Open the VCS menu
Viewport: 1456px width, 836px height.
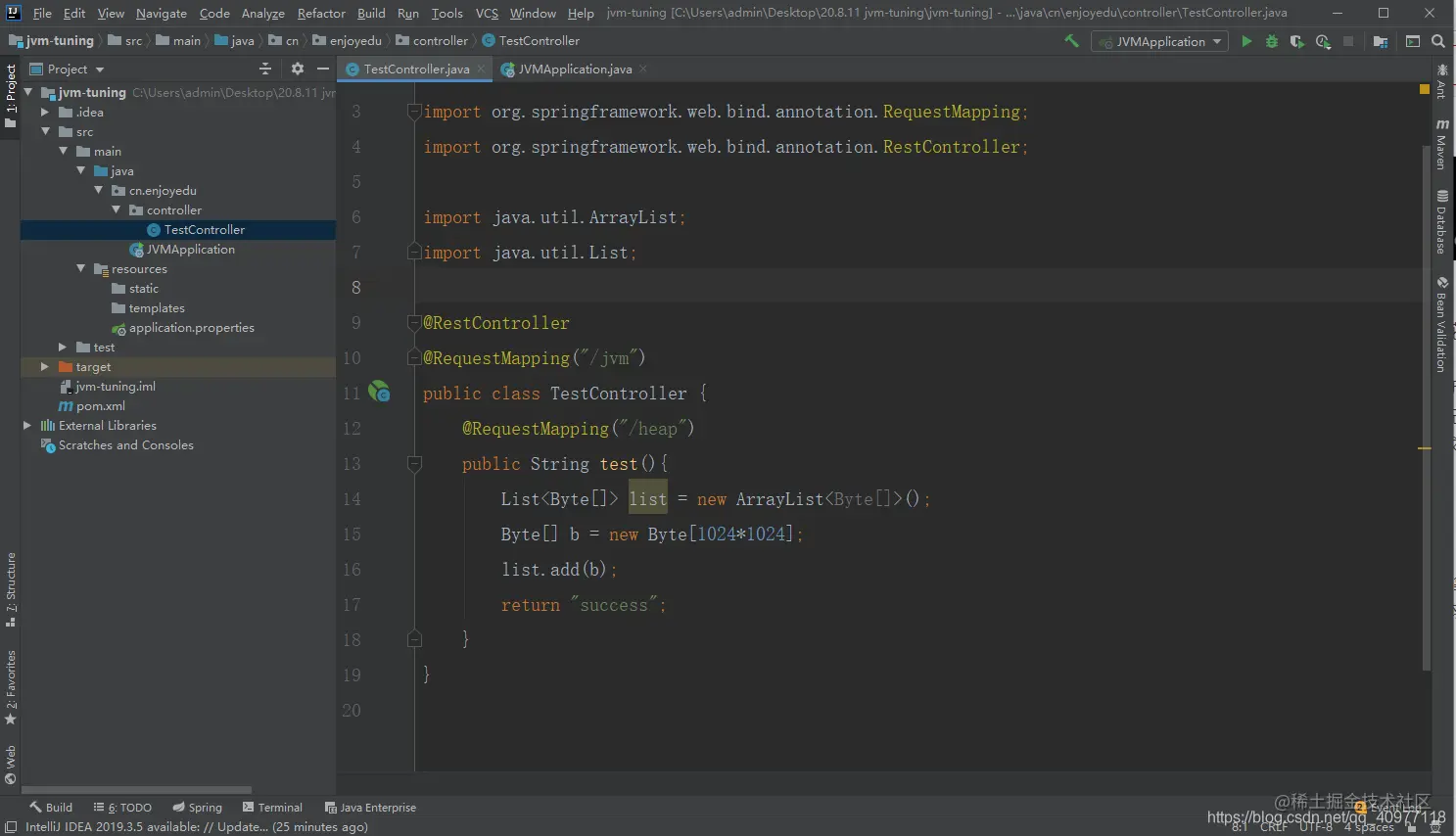coord(487,13)
